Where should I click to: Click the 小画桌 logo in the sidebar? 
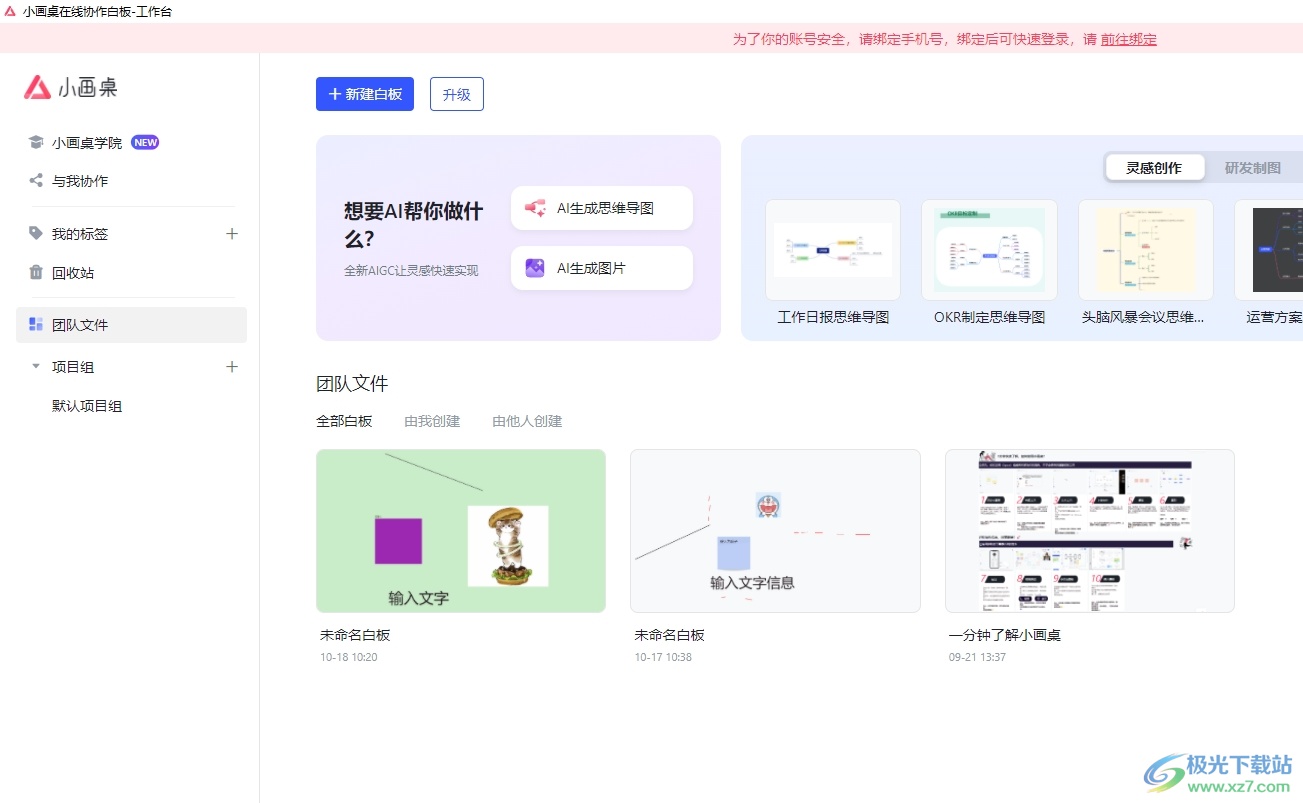coord(71,88)
